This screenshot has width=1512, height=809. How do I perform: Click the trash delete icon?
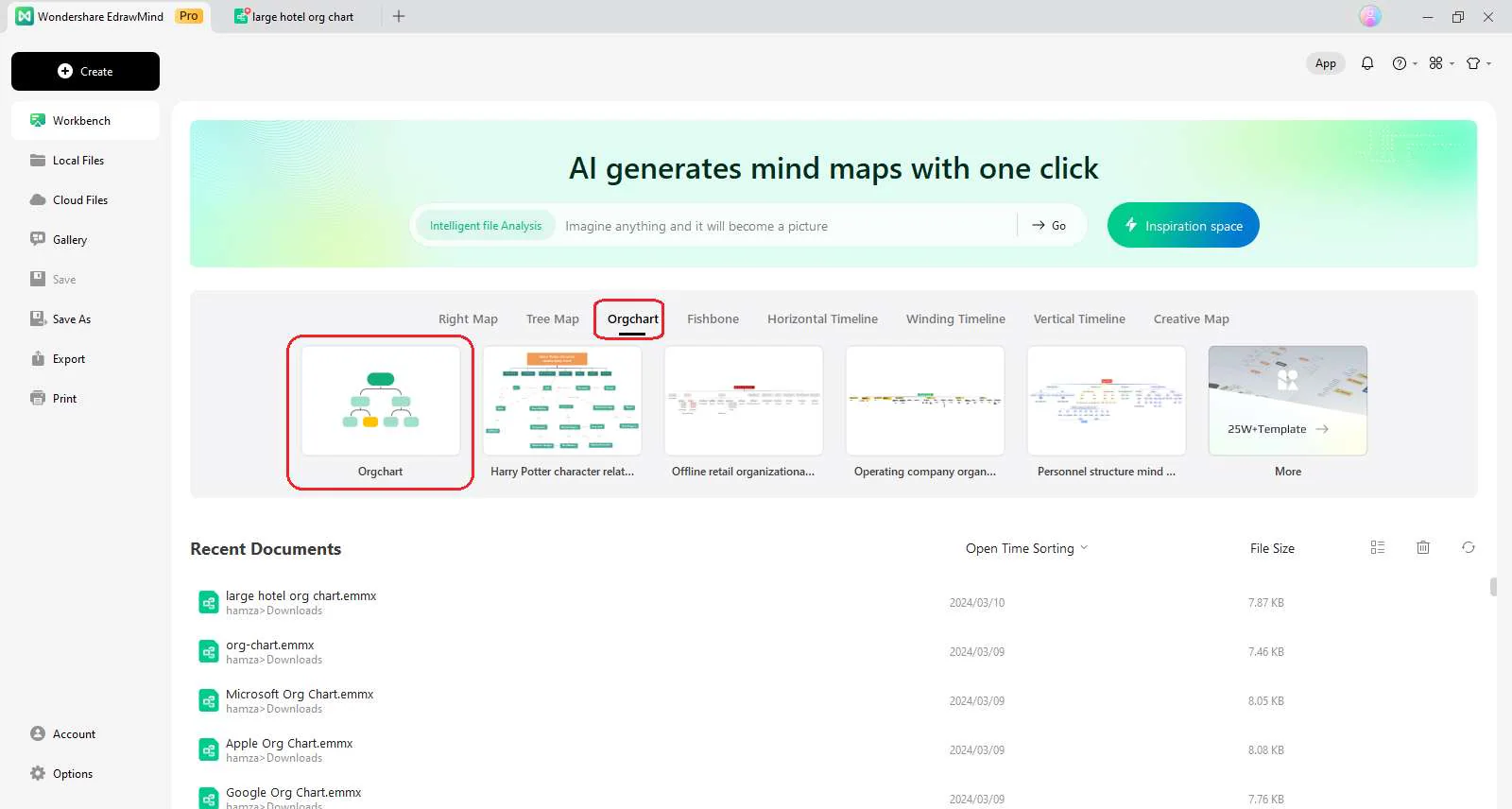click(1423, 547)
